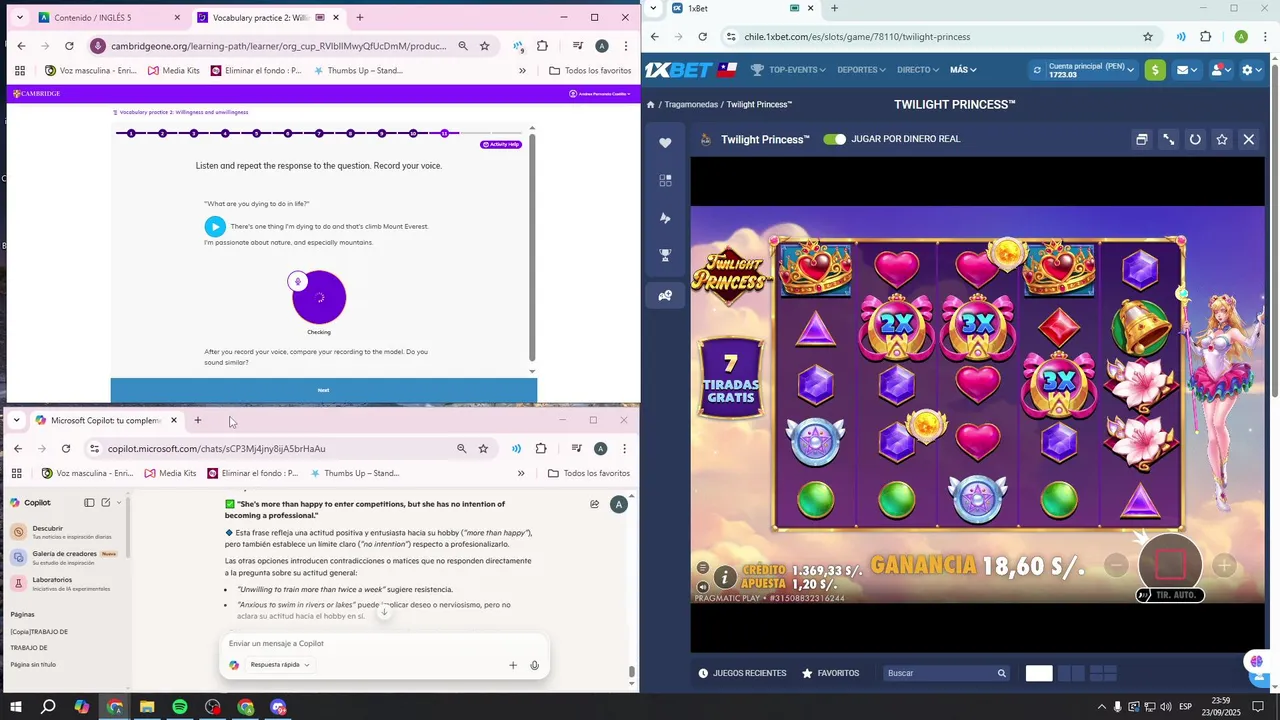Viewport: 1280px width, 720px height.
Task: Open the slot game hamburger menu
Action: click(703, 568)
